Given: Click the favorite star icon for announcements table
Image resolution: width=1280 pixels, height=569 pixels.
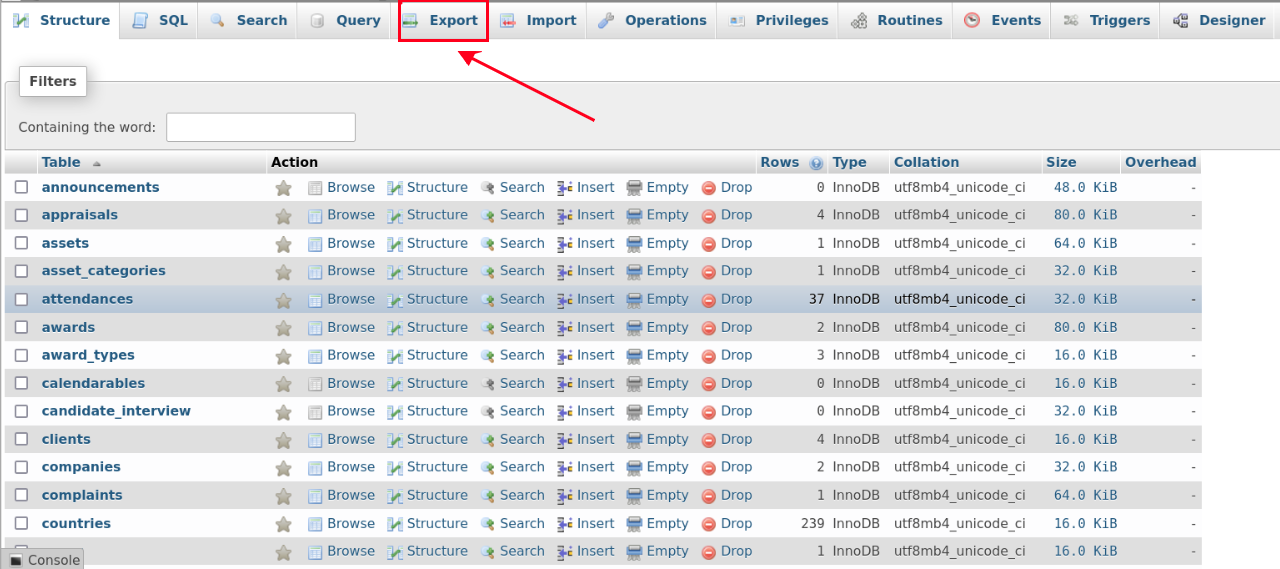Looking at the screenshot, I should [x=283, y=188].
